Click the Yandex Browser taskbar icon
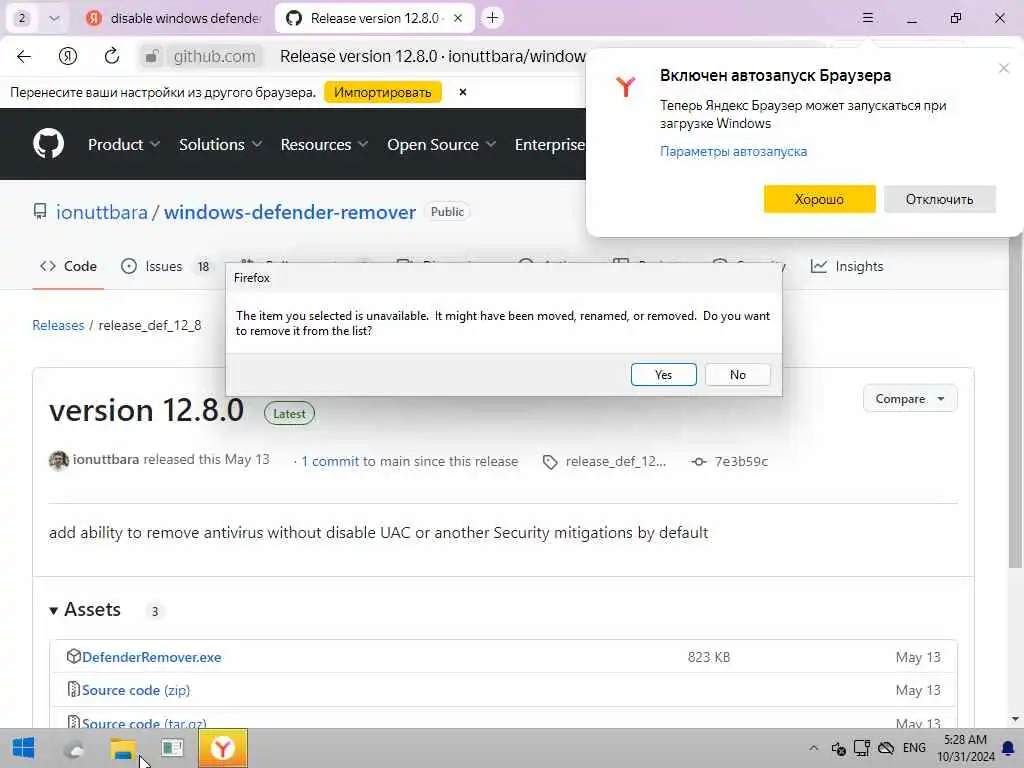Screen dimensions: 1024x768 click(x=223, y=748)
